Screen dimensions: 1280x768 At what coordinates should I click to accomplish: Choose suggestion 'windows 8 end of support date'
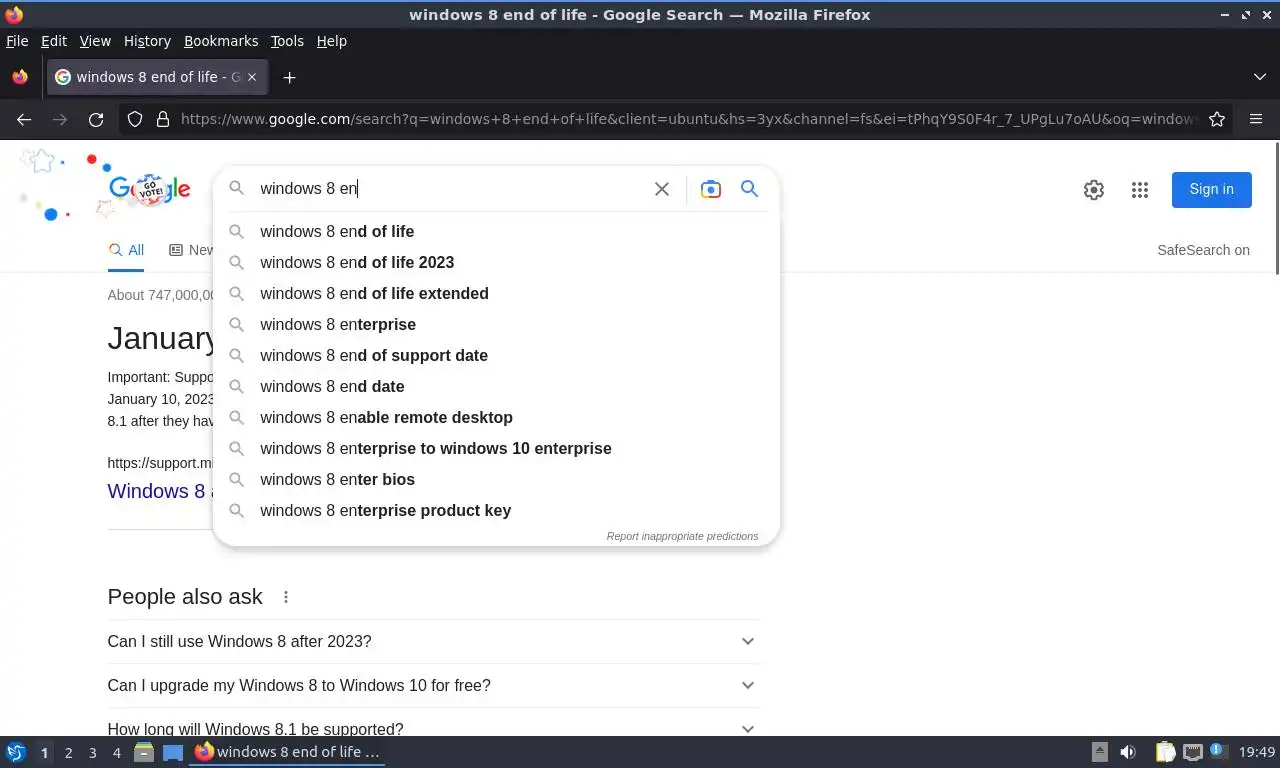[496, 355]
